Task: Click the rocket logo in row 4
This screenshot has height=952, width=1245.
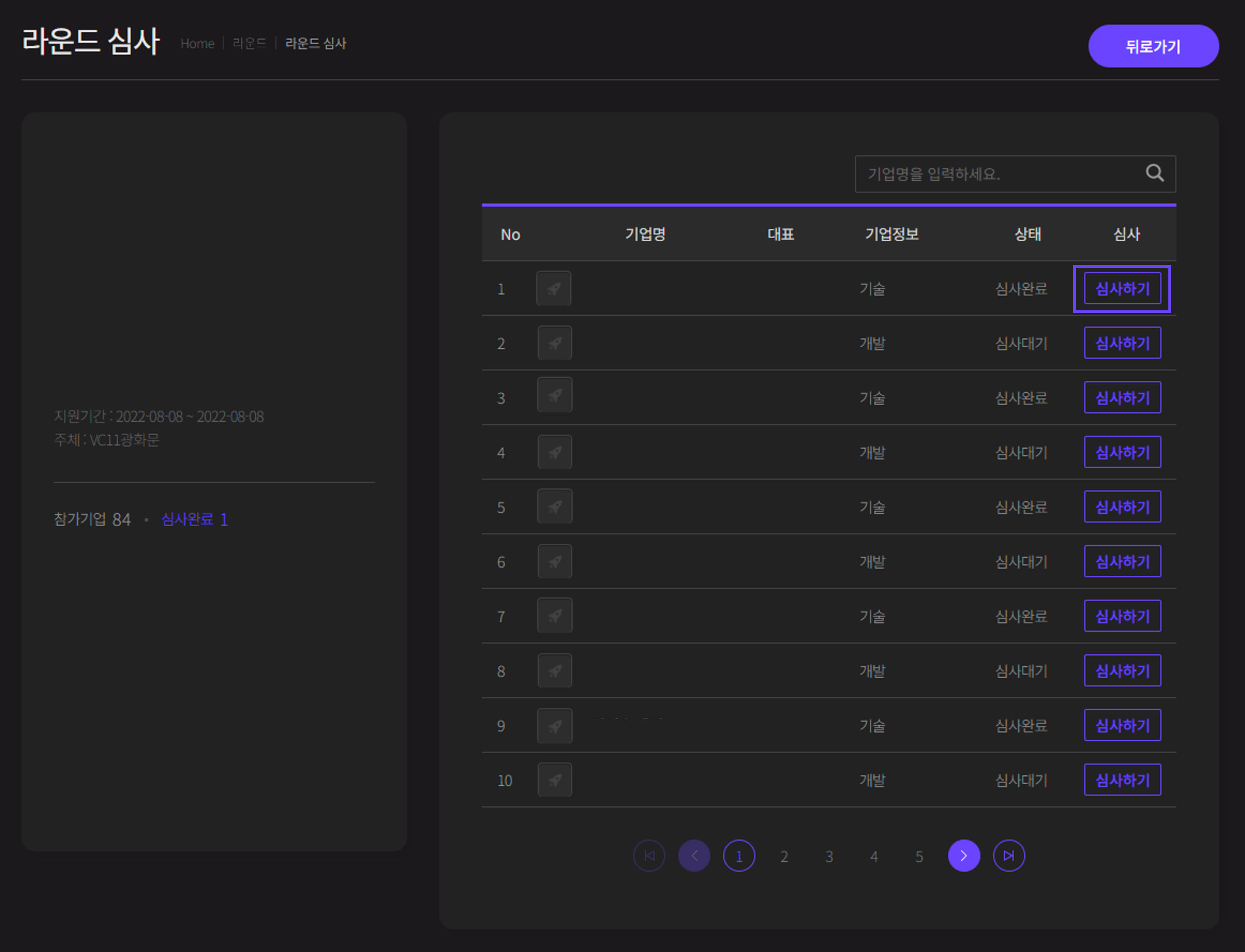Action: 554,452
